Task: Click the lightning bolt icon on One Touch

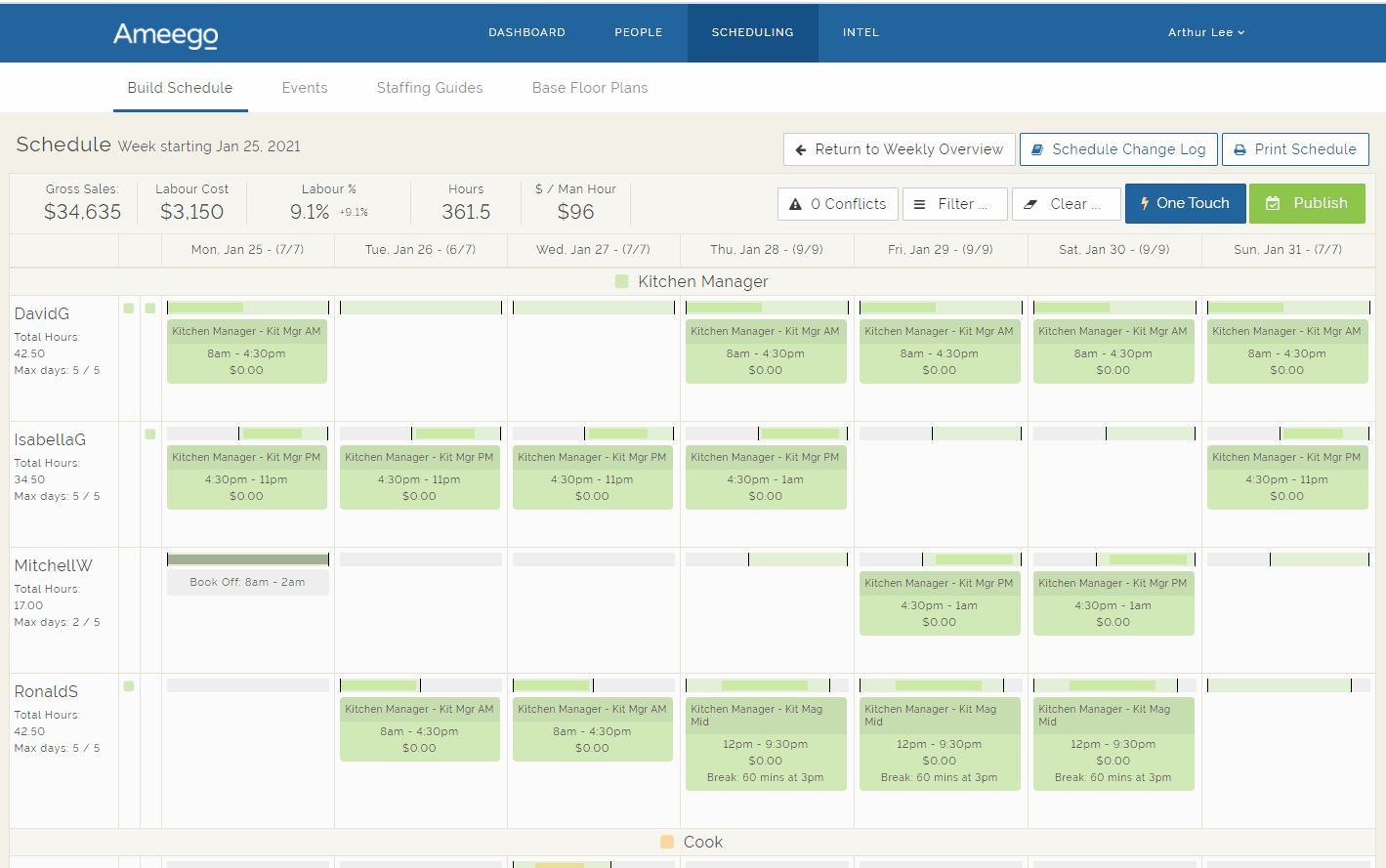Action: [x=1144, y=203]
